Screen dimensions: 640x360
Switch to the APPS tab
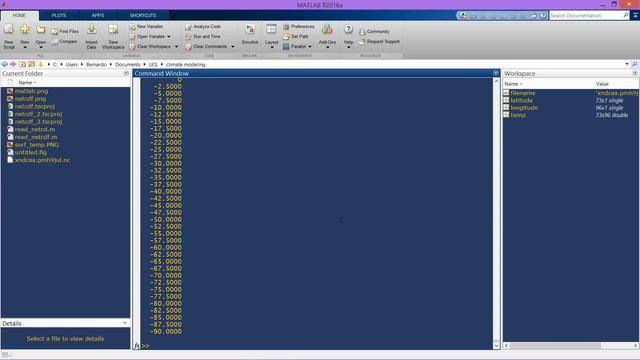pyautogui.click(x=98, y=16)
